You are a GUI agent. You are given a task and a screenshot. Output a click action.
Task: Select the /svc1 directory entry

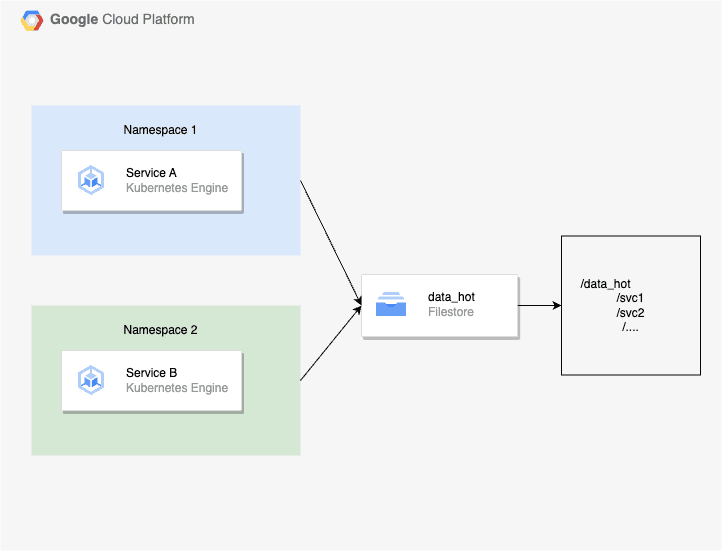coord(630,299)
